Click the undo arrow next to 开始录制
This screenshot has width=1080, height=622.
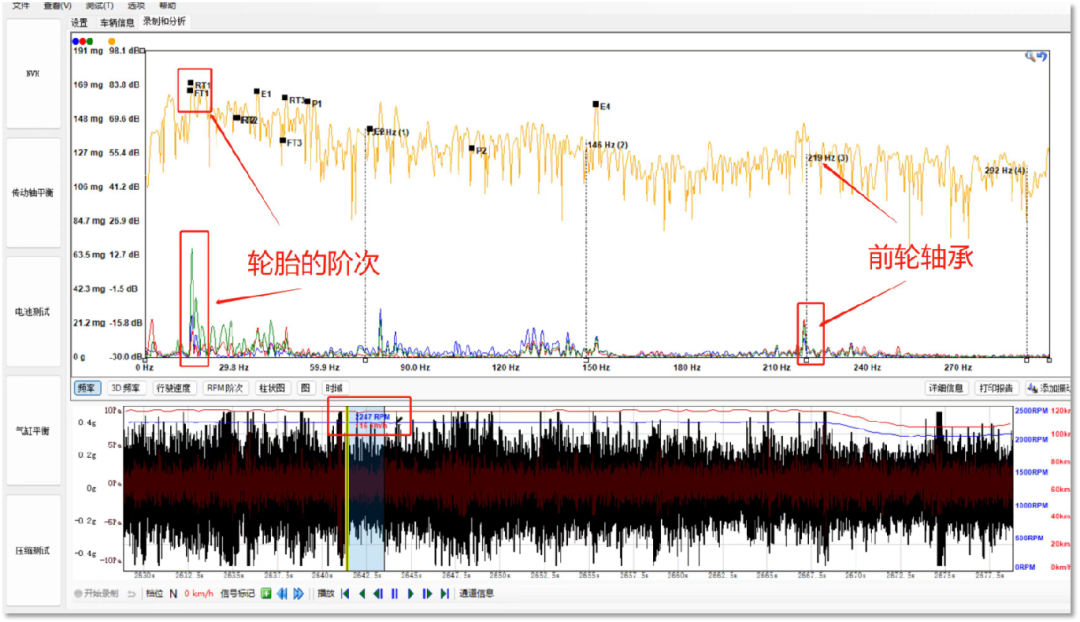pos(132,593)
